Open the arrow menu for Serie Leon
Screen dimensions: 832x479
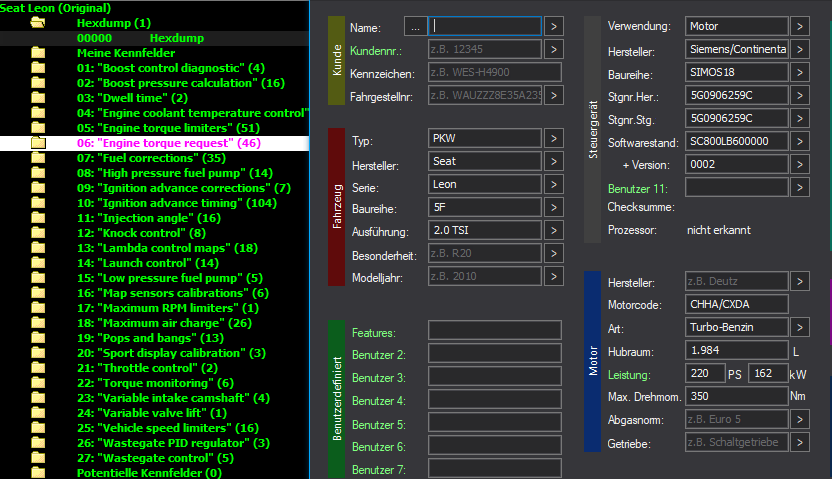[553, 184]
